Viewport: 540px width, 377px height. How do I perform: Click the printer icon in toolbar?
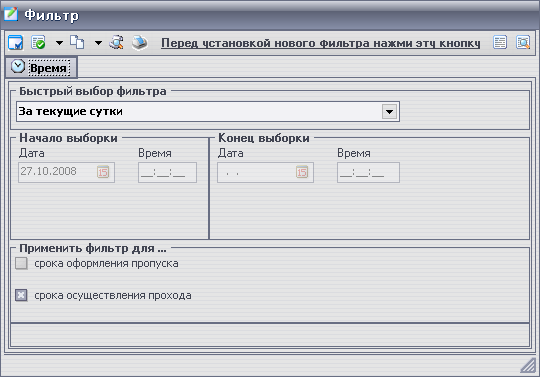pyautogui.click(x=139, y=43)
